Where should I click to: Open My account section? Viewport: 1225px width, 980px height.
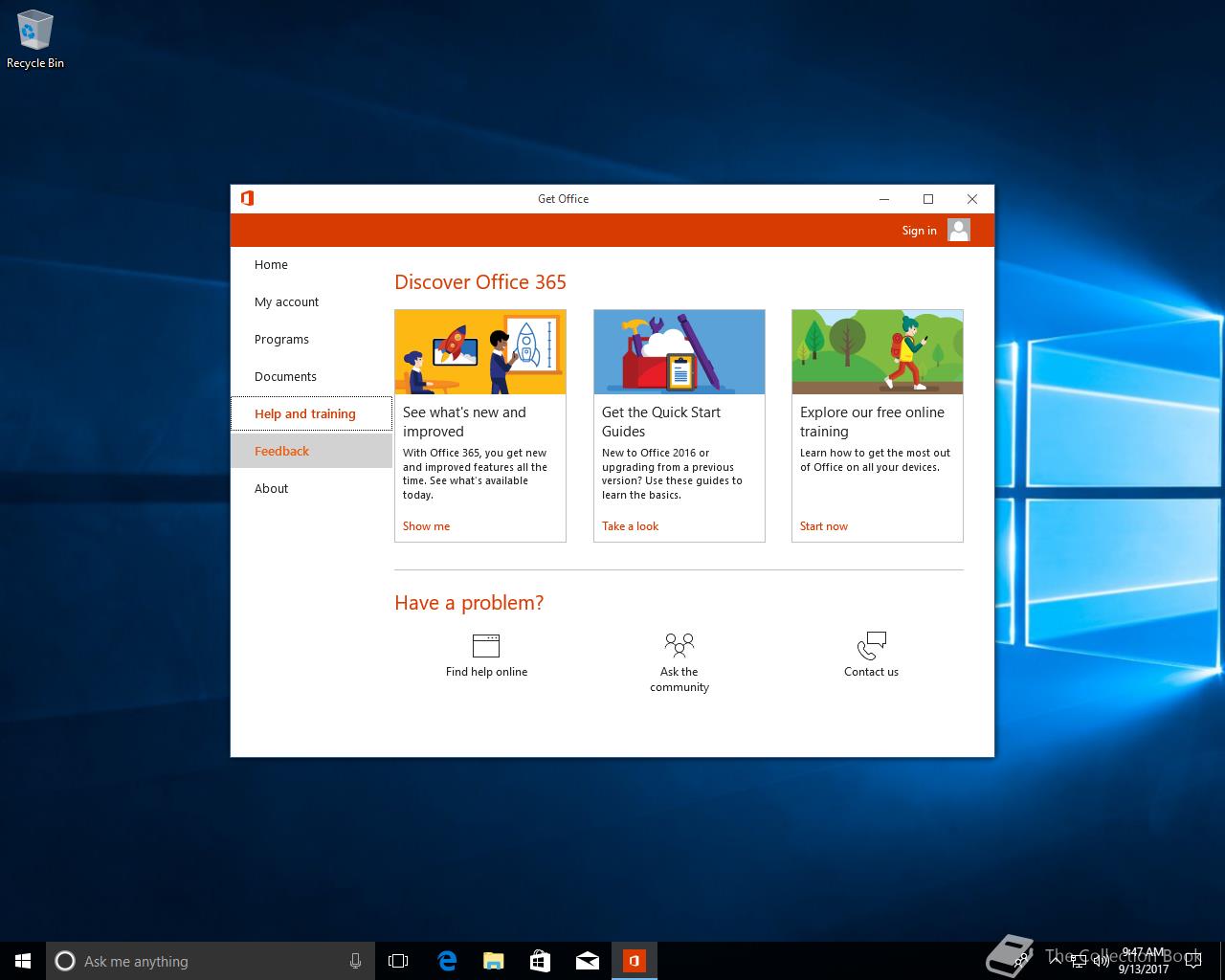[x=311, y=301]
